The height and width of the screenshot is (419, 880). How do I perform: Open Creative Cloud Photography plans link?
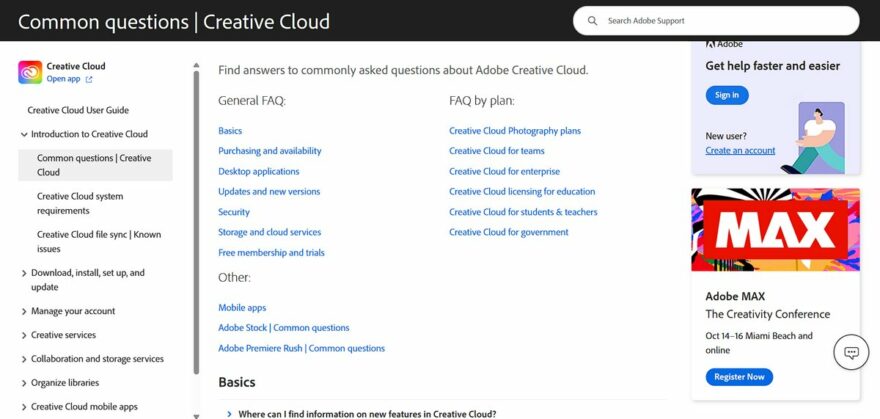click(x=515, y=131)
